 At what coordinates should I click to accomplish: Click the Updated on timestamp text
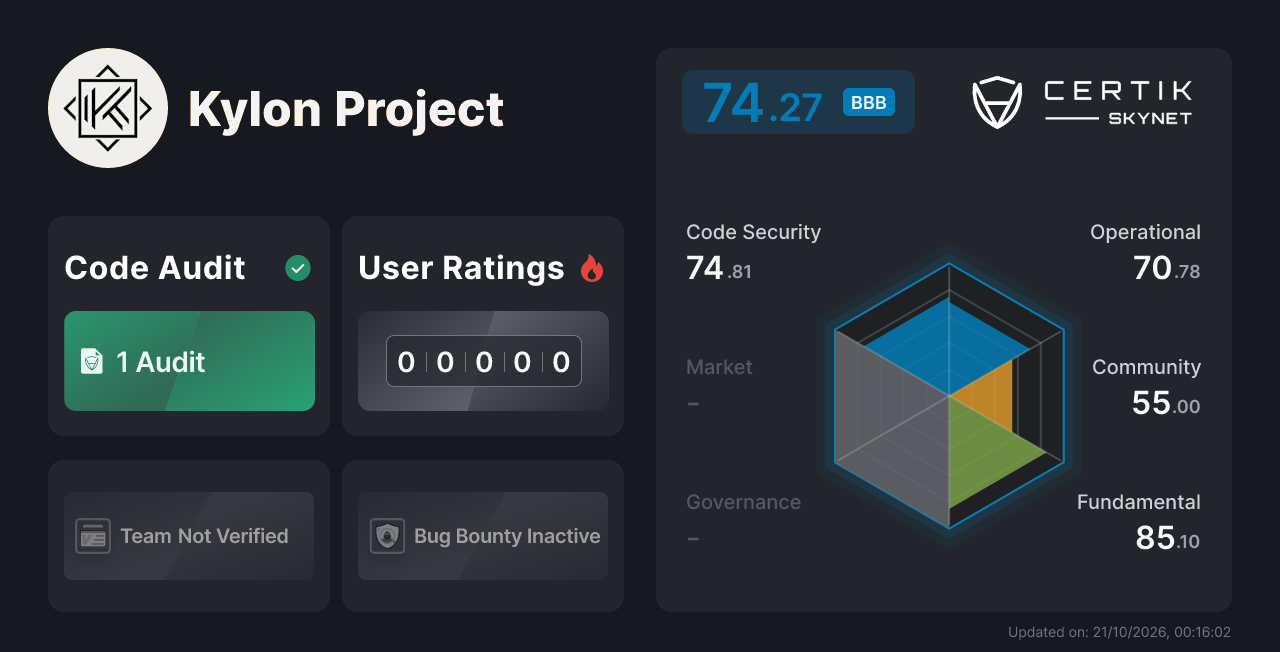coord(1119,632)
